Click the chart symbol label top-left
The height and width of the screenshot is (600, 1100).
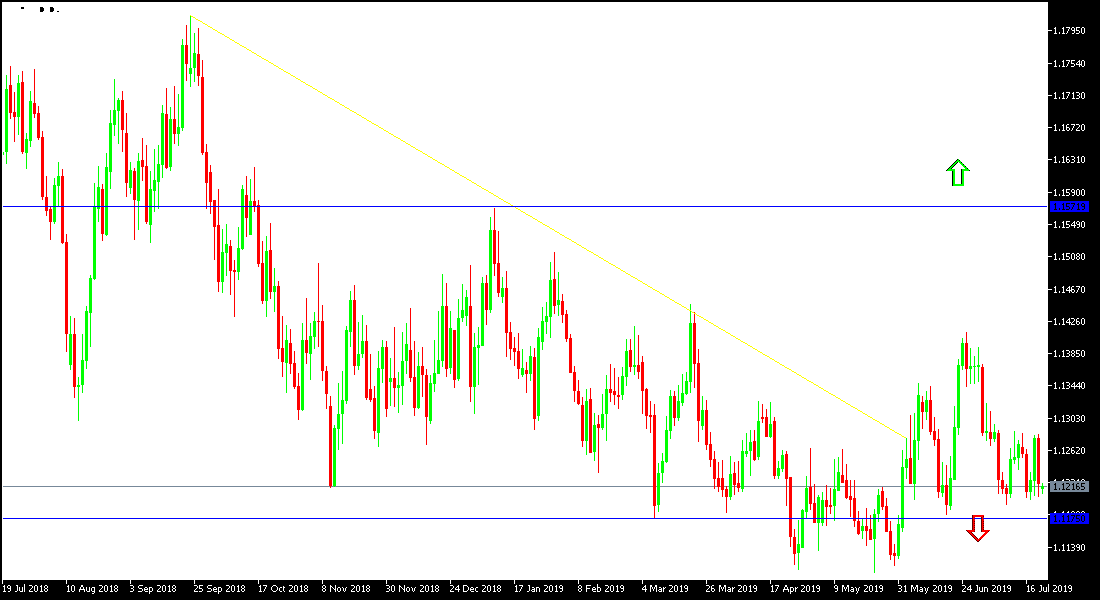point(35,8)
